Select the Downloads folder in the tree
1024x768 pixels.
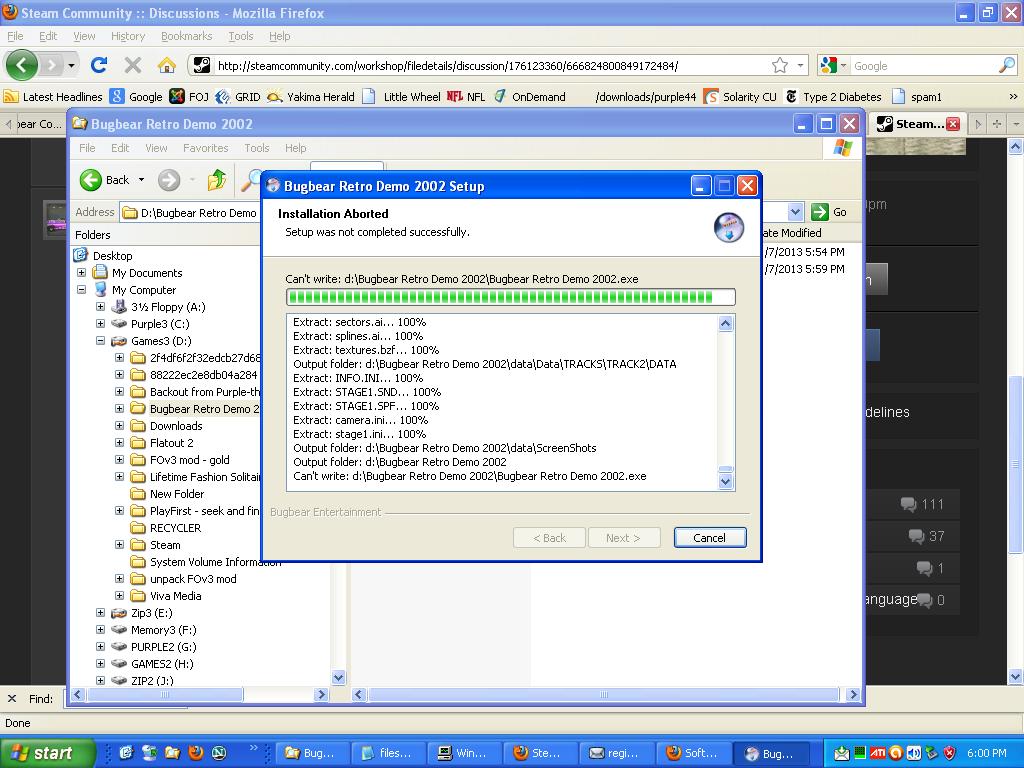click(176, 426)
